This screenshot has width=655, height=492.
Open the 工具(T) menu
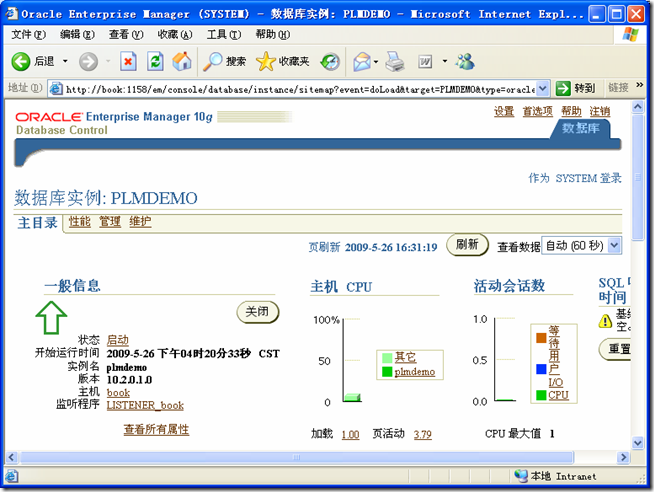[x=224, y=34]
